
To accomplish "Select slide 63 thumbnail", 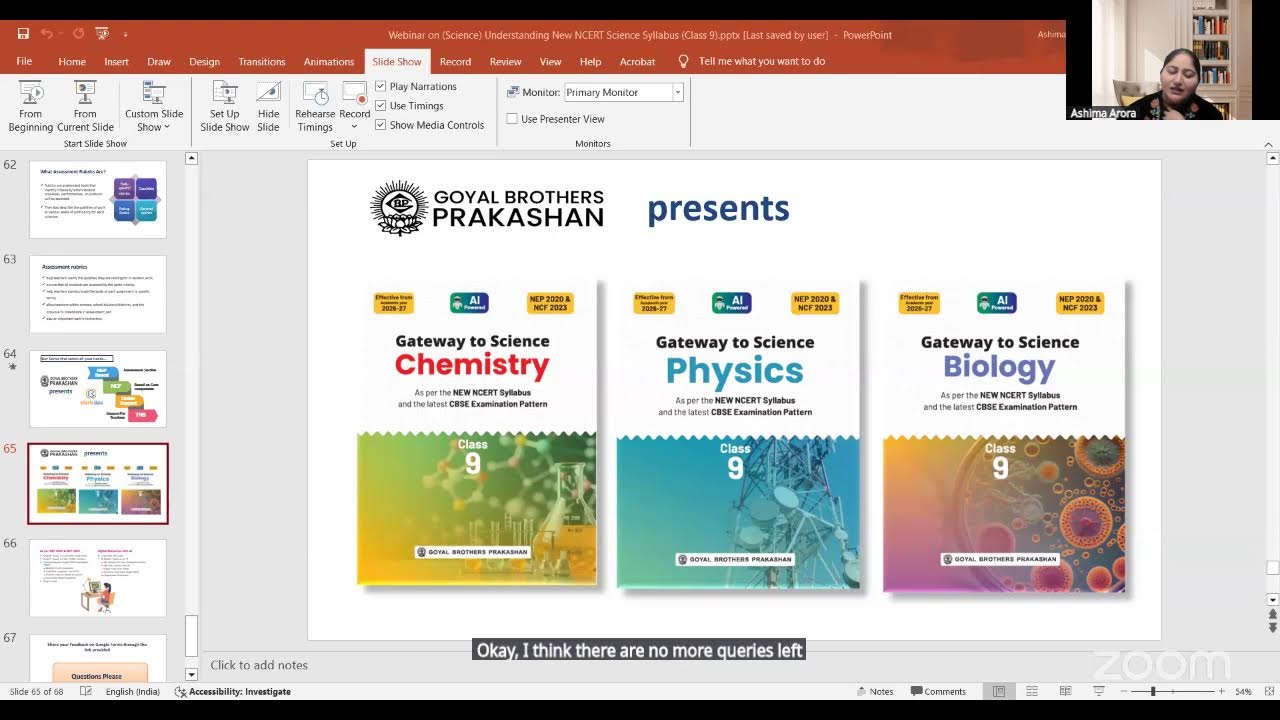I will (98, 294).
